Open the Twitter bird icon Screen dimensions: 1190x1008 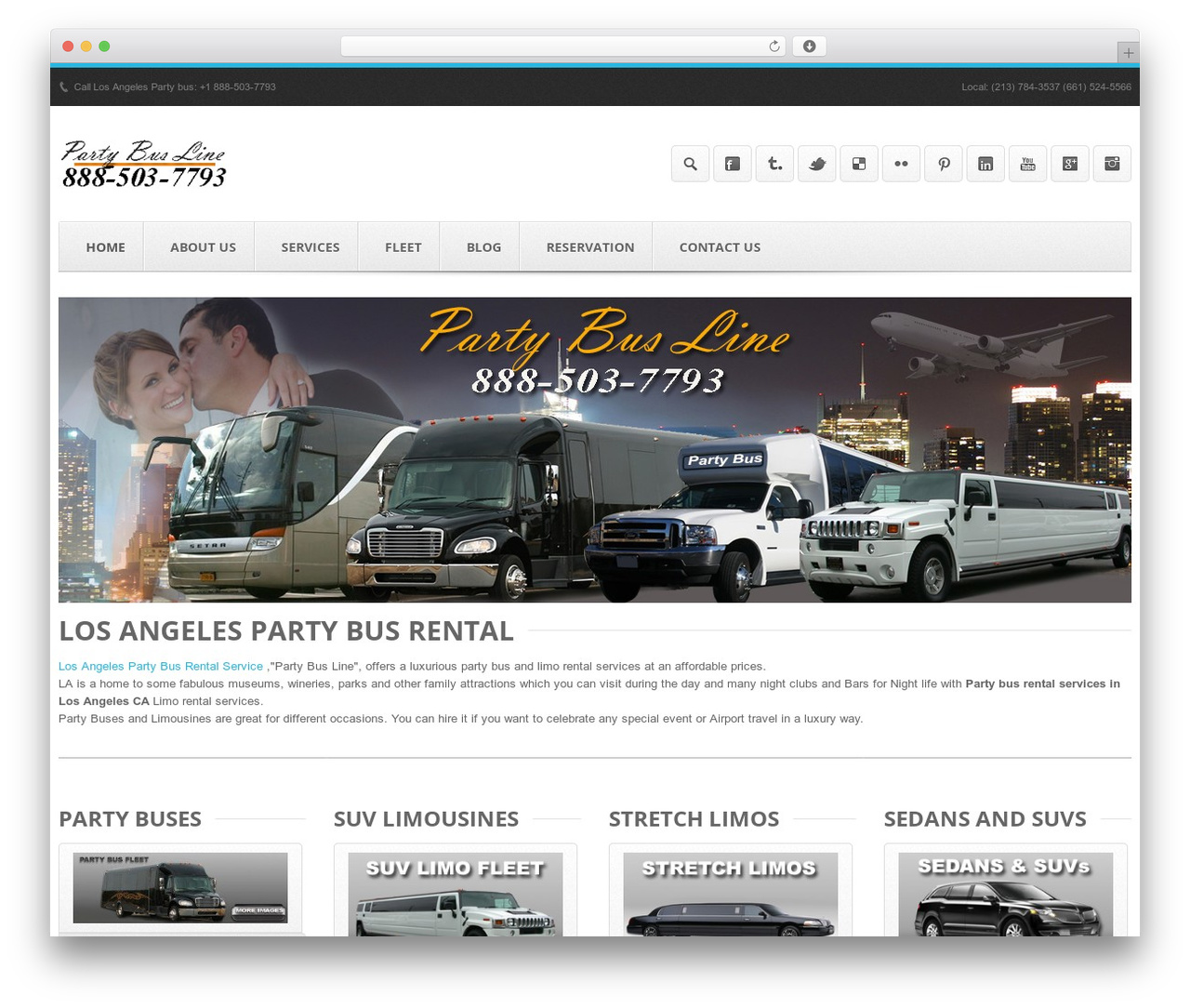pos(817,164)
